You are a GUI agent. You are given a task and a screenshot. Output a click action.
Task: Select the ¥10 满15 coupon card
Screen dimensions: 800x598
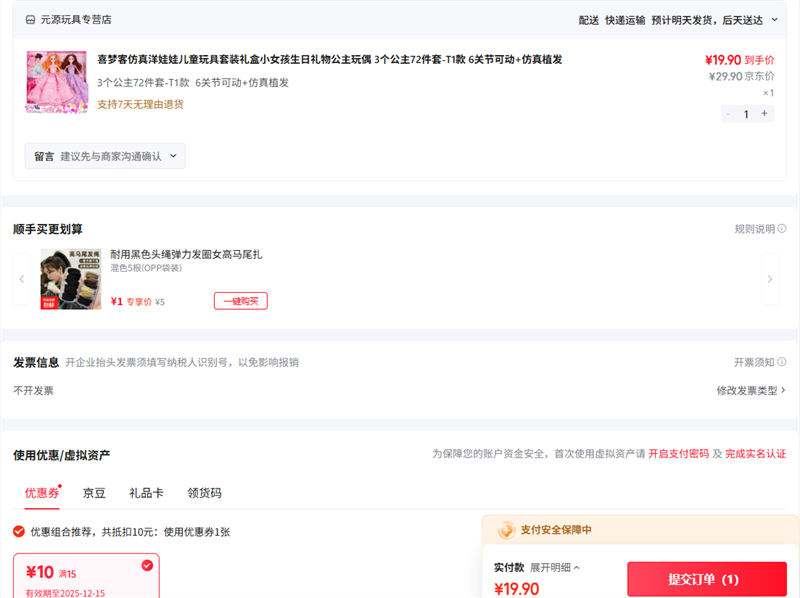(86, 576)
